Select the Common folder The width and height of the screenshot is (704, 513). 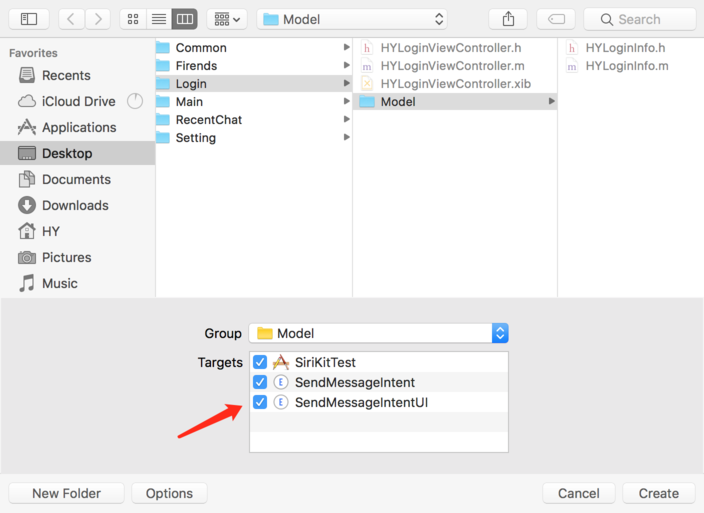click(254, 48)
